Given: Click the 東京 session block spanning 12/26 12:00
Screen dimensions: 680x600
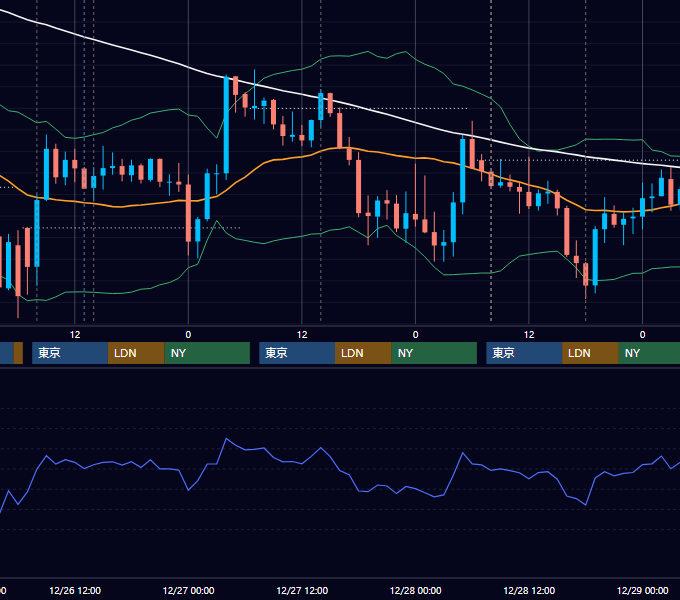Looking at the screenshot, I should coord(70,353).
